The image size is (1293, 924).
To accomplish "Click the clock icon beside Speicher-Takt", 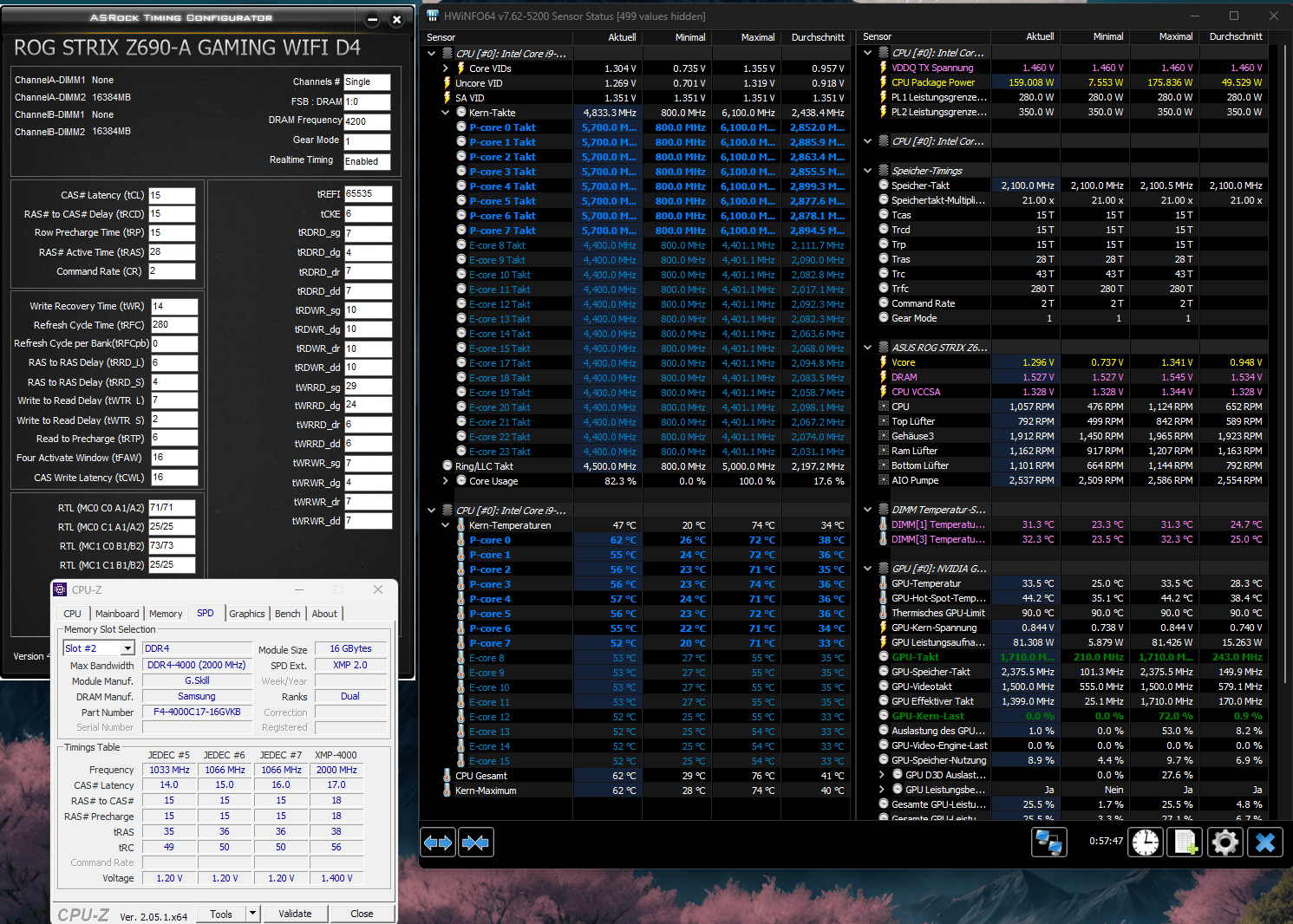I will 884,185.
